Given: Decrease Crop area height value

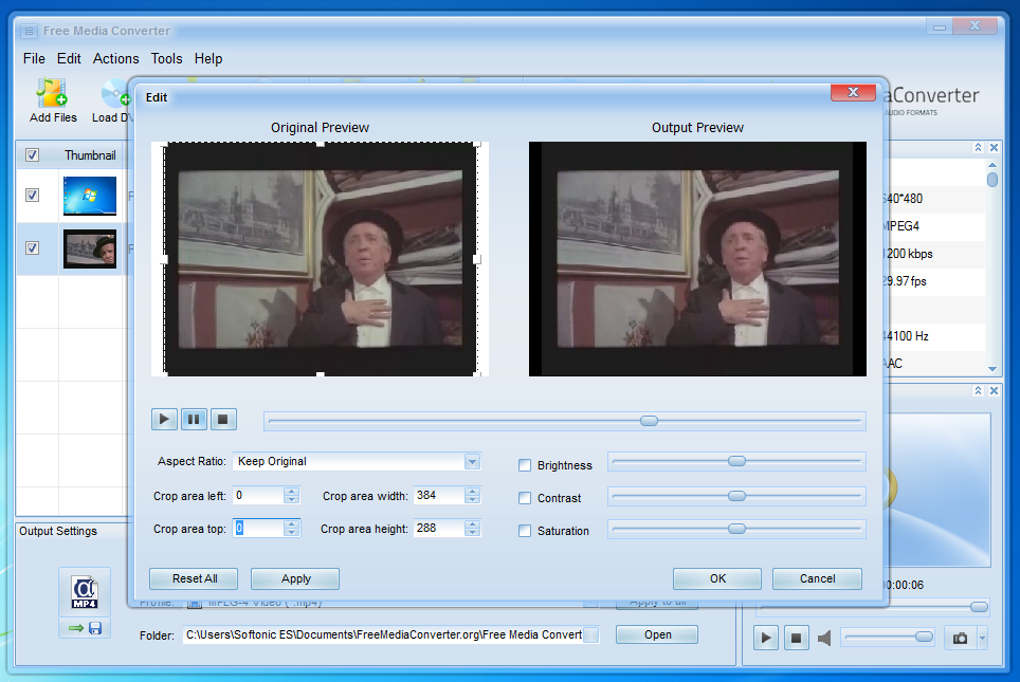Looking at the screenshot, I should click(473, 532).
